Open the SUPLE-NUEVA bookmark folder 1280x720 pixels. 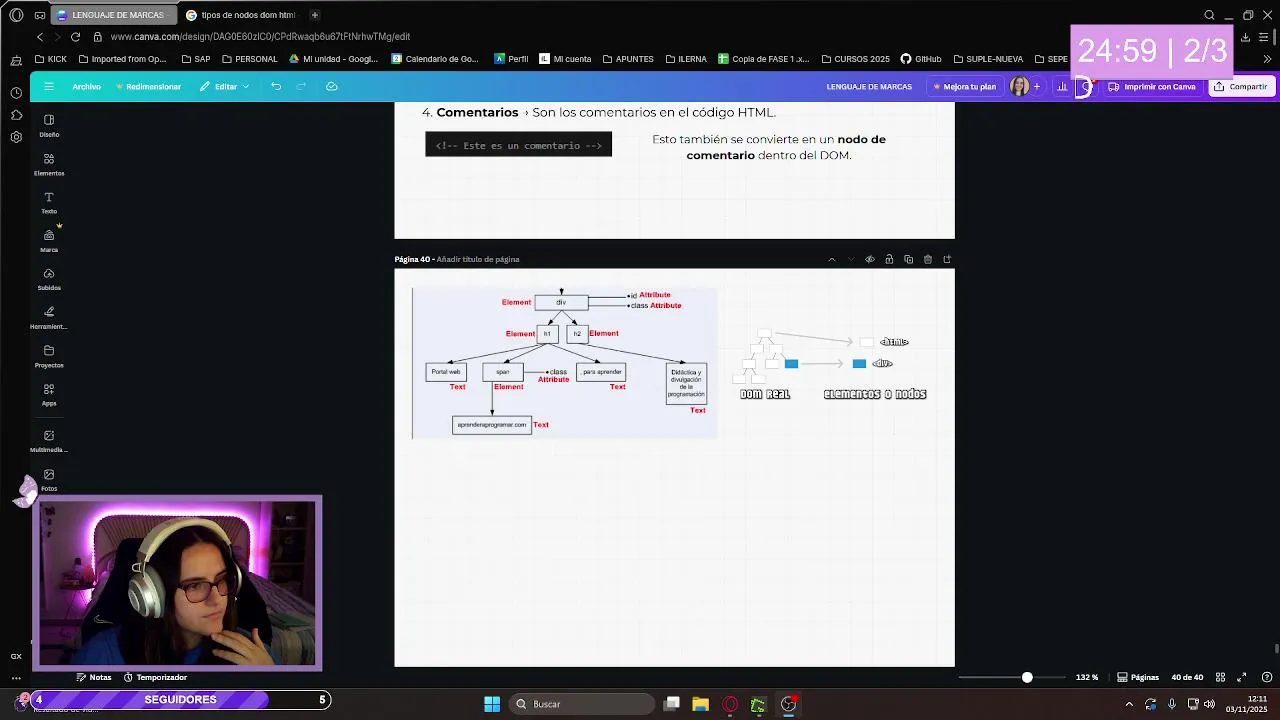[x=989, y=59]
